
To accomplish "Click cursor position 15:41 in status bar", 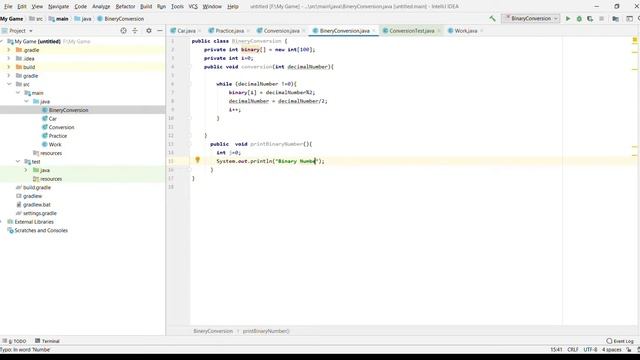I will [x=556, y=350].
